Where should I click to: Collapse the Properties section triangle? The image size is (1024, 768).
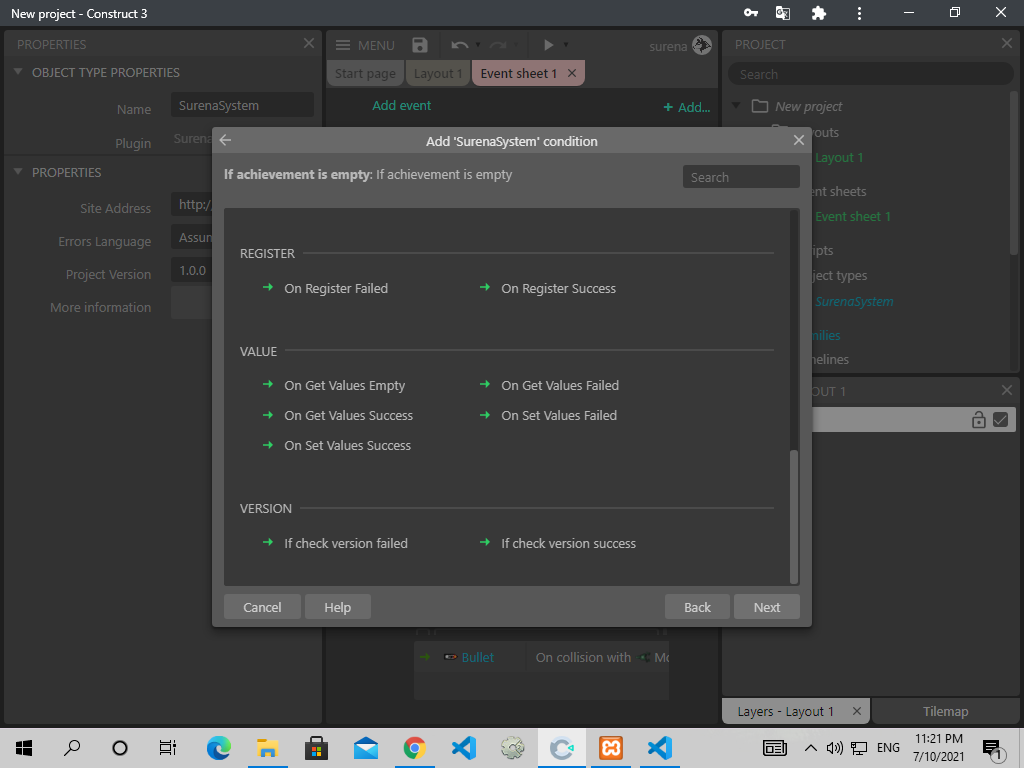pyautogui.click(x=18, y=172)
